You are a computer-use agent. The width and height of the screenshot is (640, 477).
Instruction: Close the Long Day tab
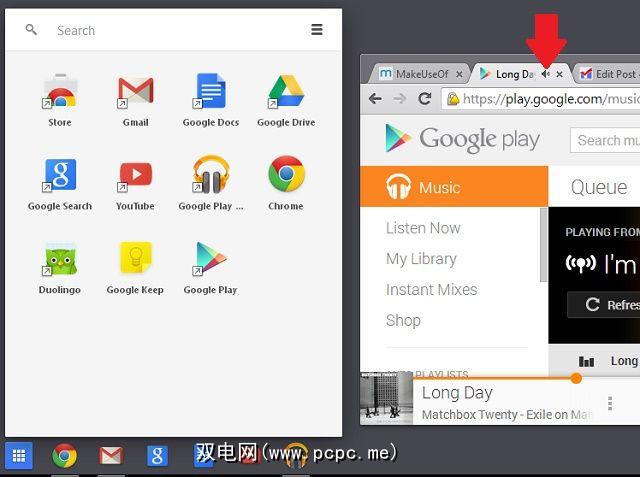click(x=560, y=74)
